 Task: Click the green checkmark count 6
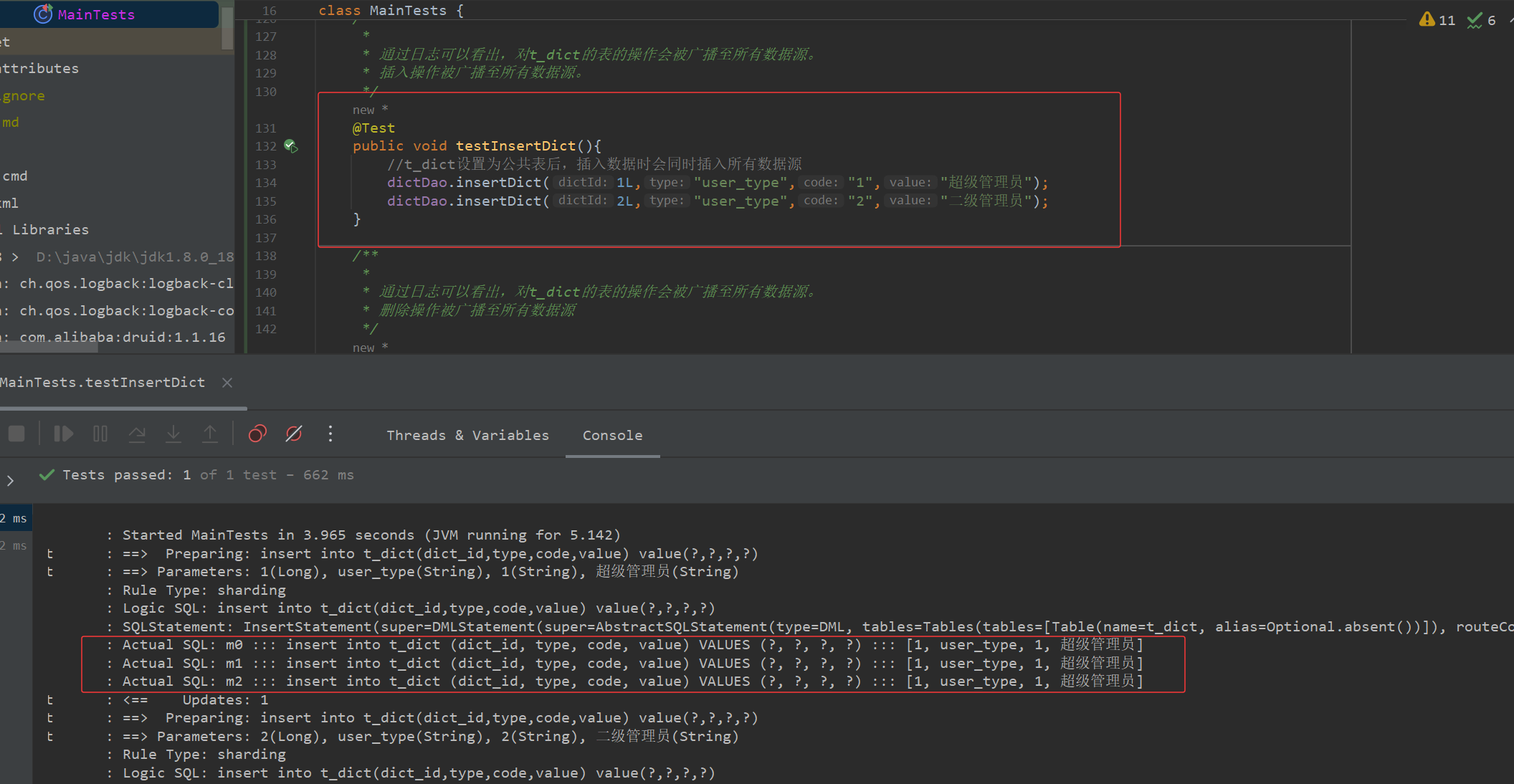click(x=1482, y=20)
